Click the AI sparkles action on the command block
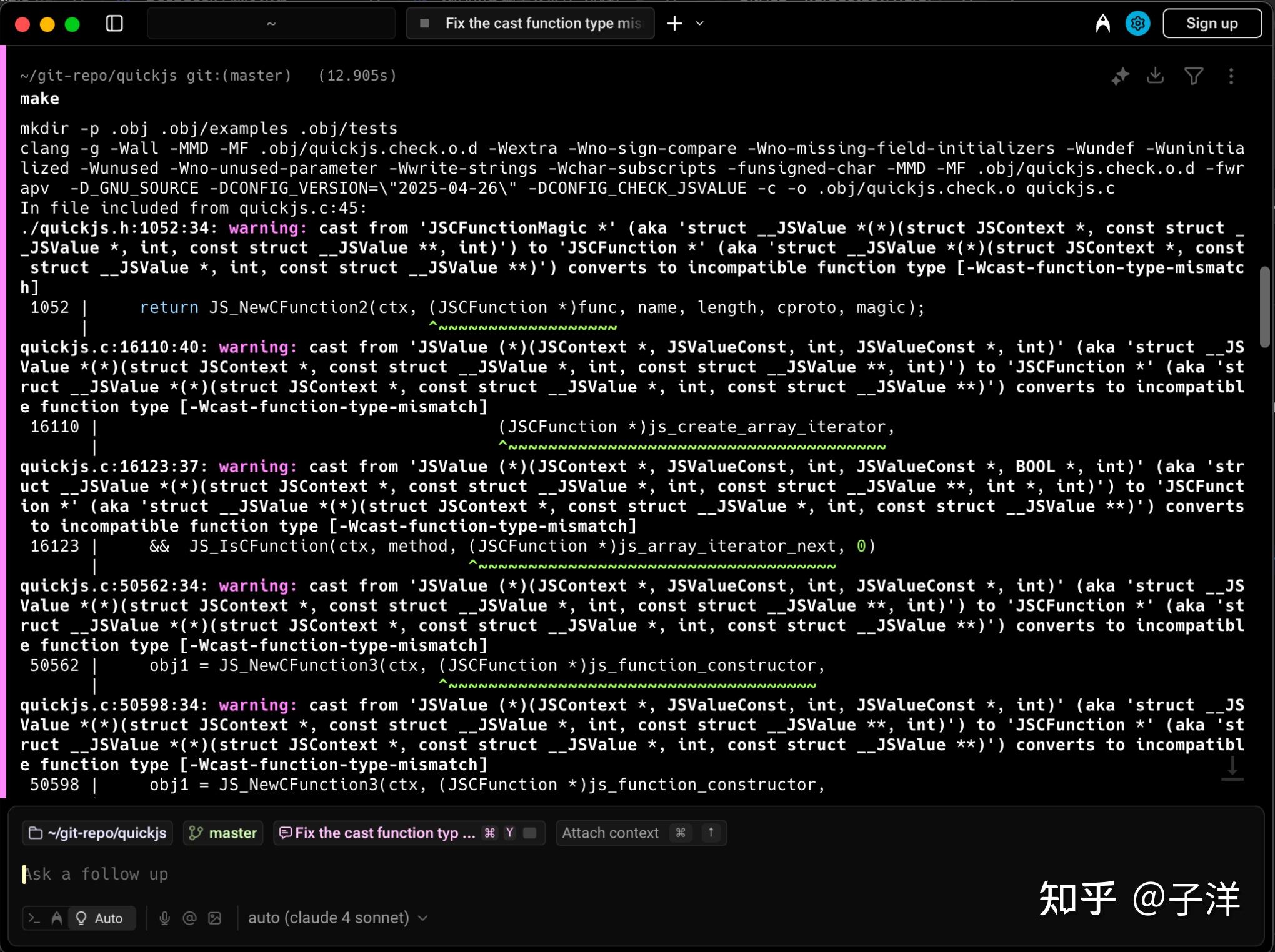Viewport: 1275px width, 952px height. [1121, 76]
